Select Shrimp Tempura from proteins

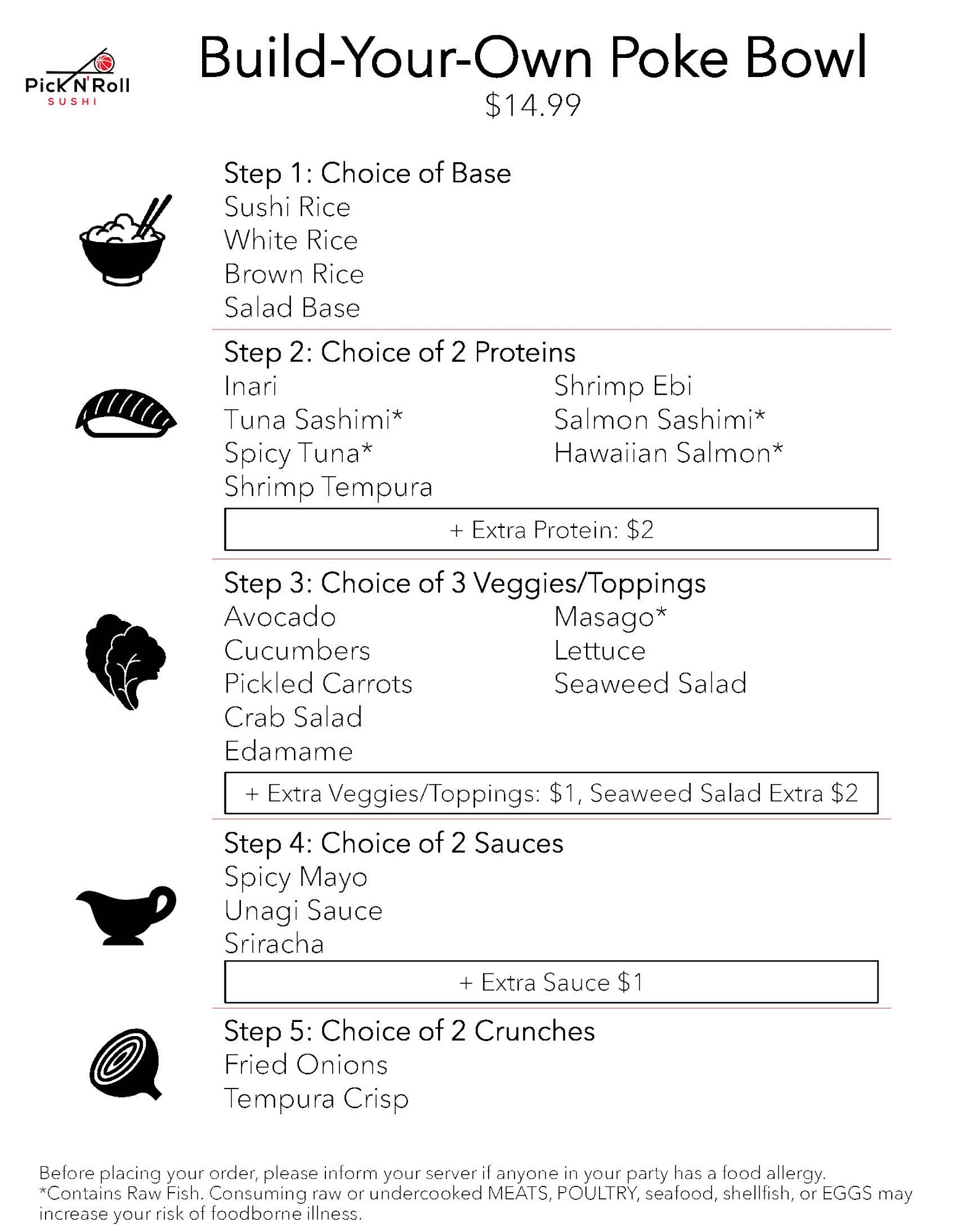[x=328, y=487]
